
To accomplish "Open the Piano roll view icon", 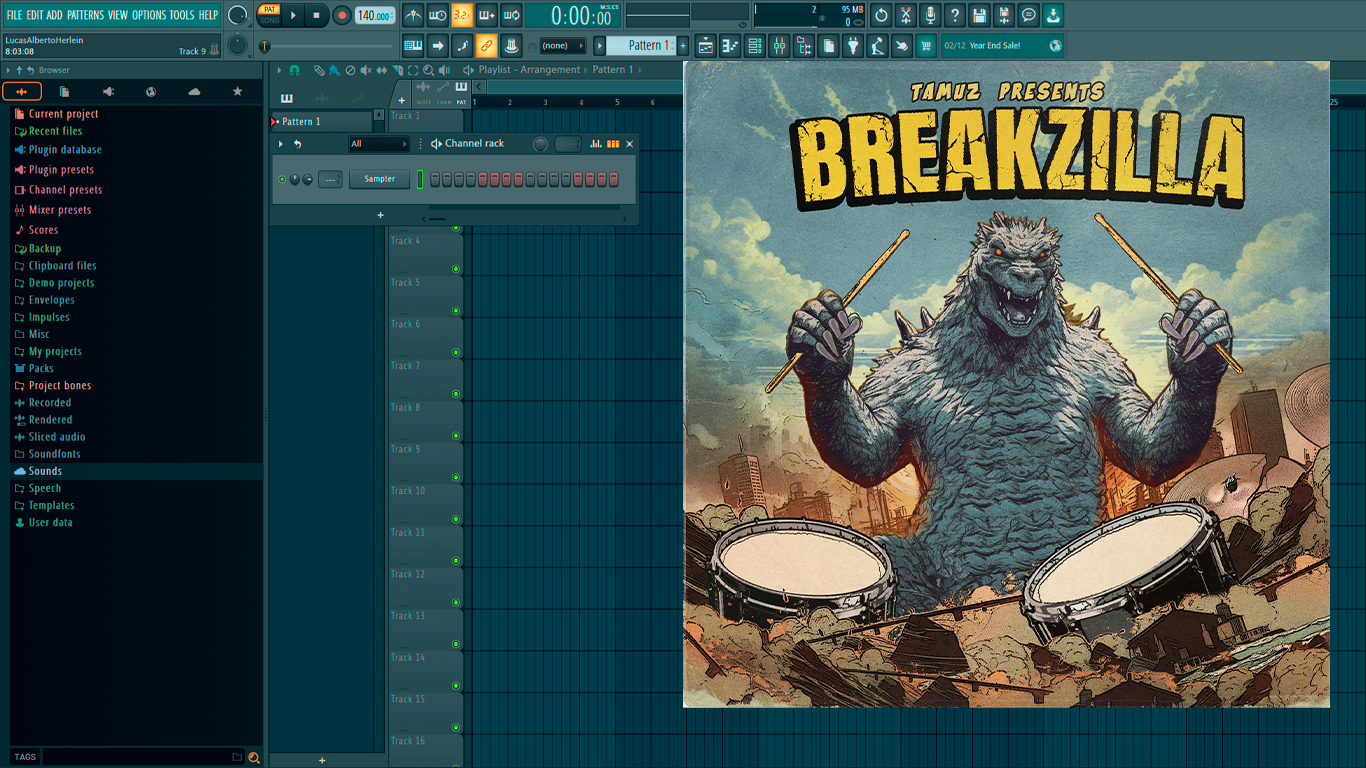I will click(x=730, y=46).
